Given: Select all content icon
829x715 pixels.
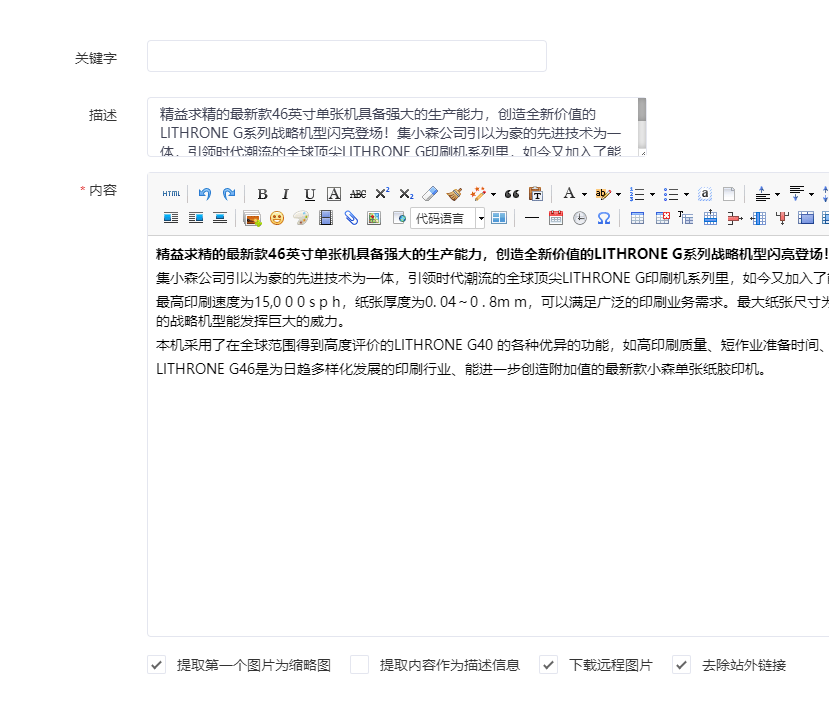Looking at the screenshot, I should coord(705,194).
